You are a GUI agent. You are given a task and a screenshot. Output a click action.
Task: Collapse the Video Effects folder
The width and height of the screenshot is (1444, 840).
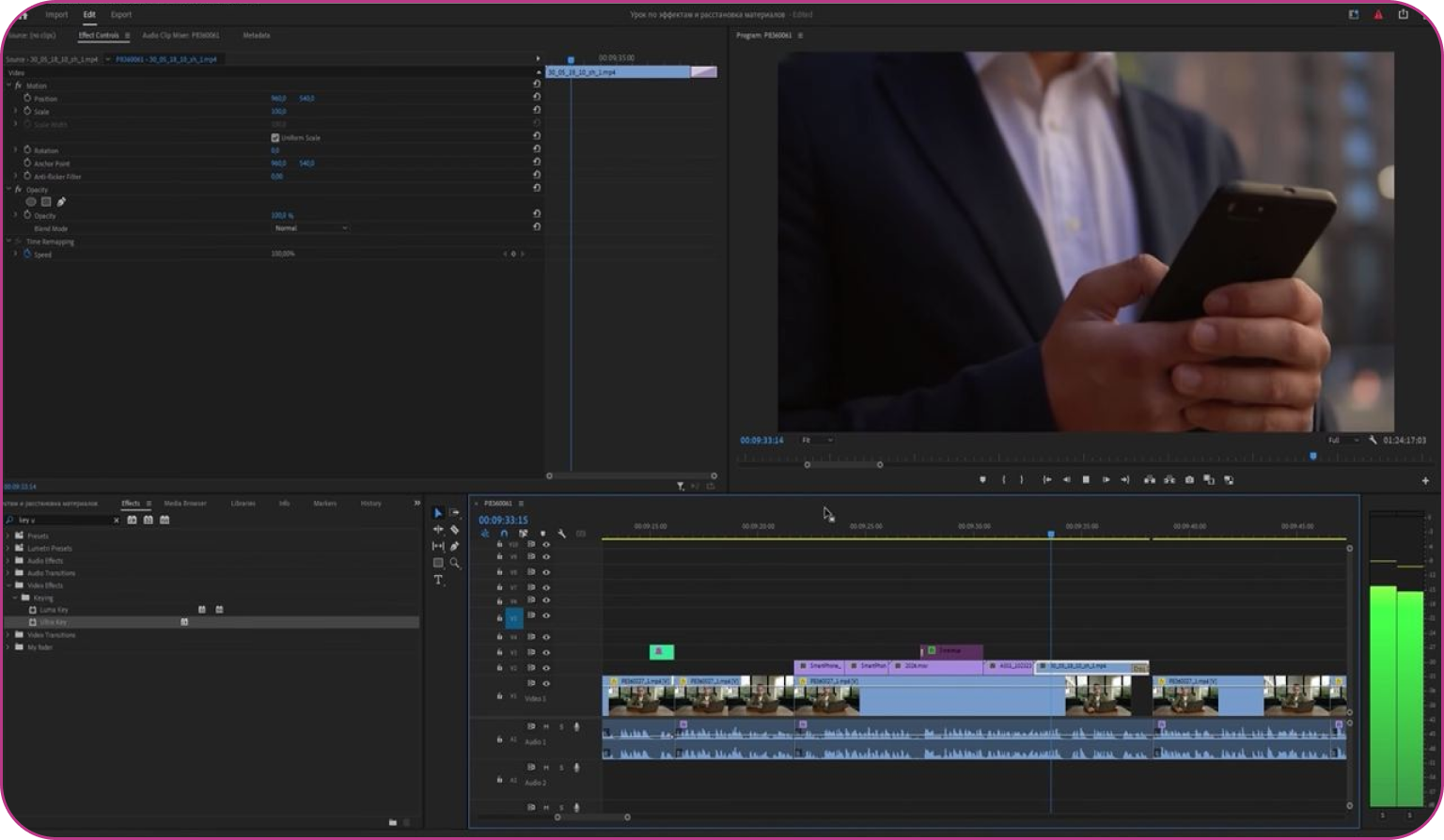(8, 585)
